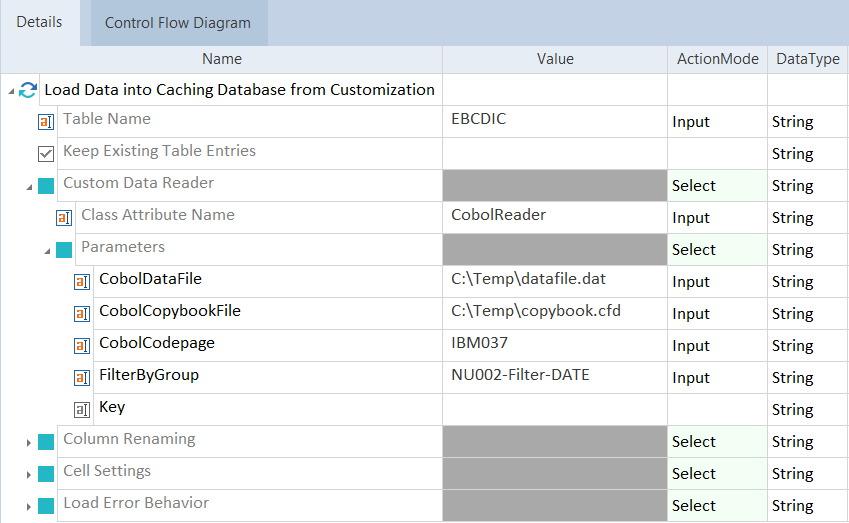Click the Class Attribute Name icon

(x=64, y=218)
